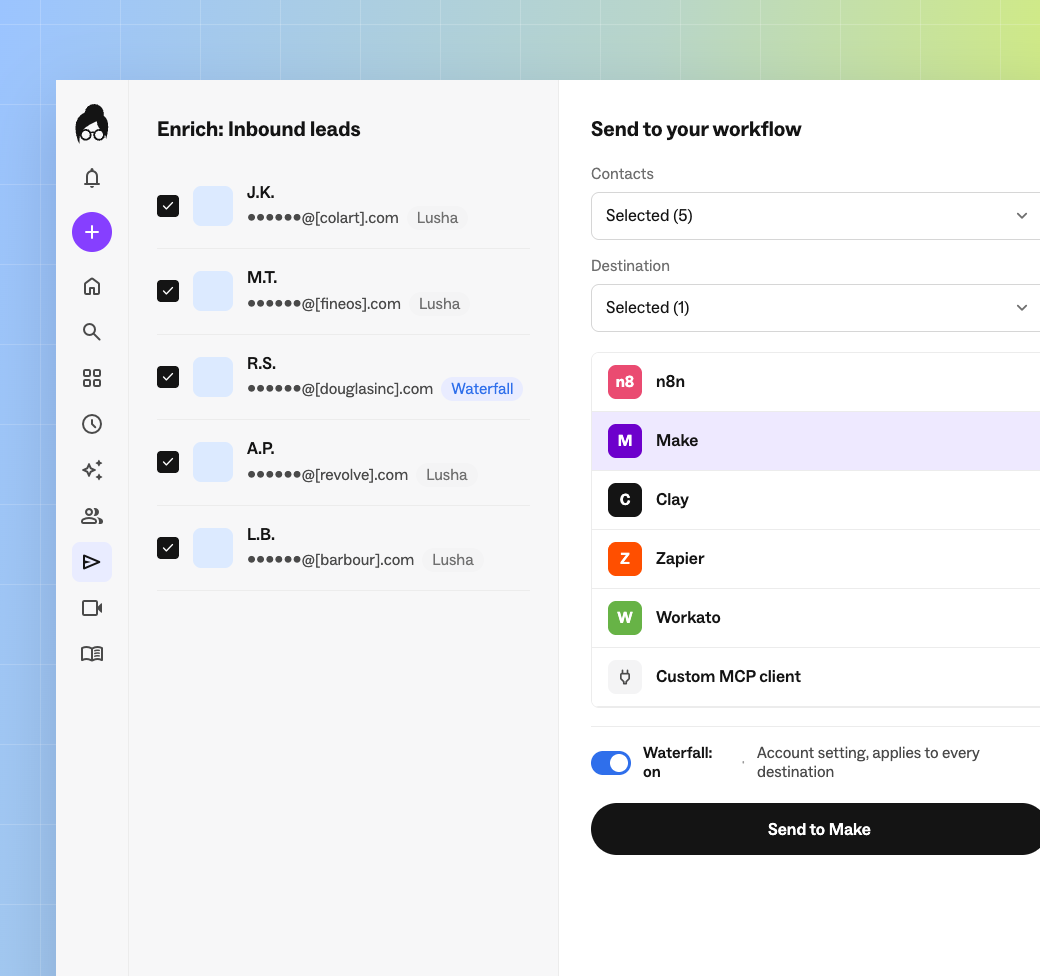Open the video camera icon
This screenshot has height=976, width=1040.
click(x=92, y=607)
